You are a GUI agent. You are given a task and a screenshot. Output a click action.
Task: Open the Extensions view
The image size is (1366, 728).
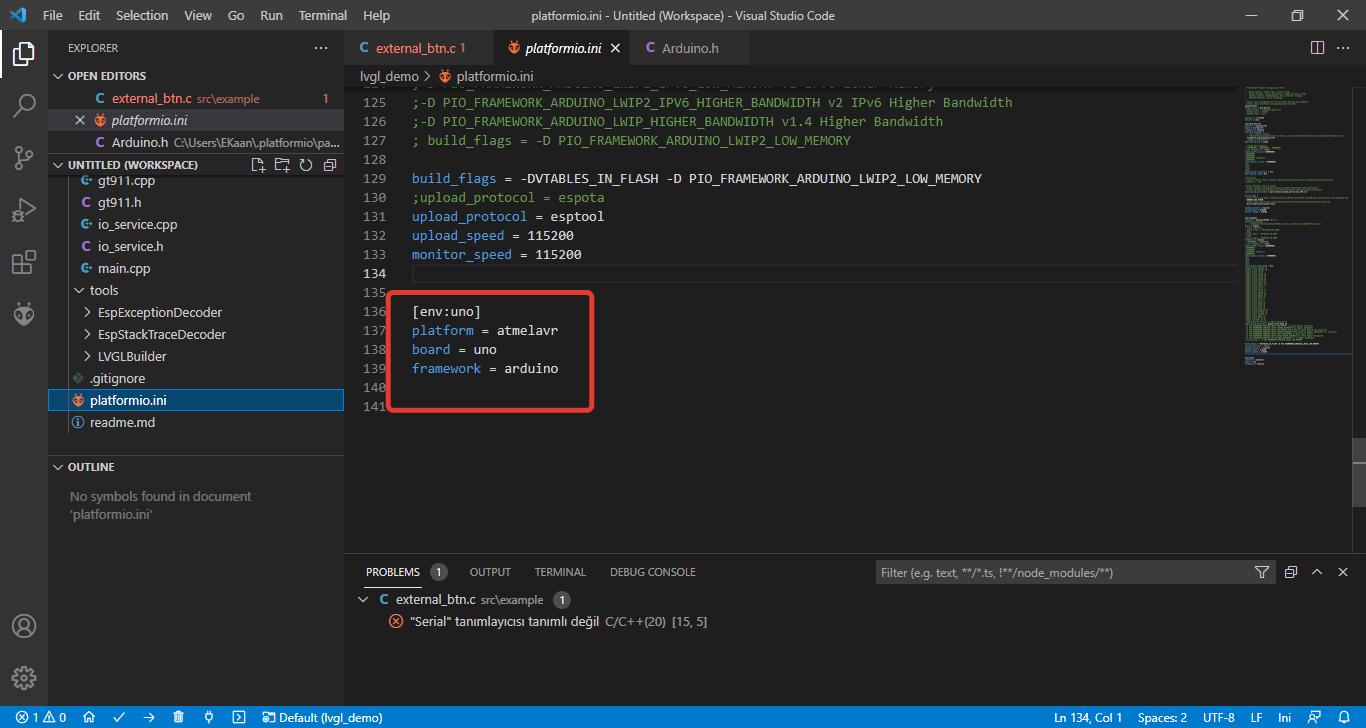click(24, 262)
